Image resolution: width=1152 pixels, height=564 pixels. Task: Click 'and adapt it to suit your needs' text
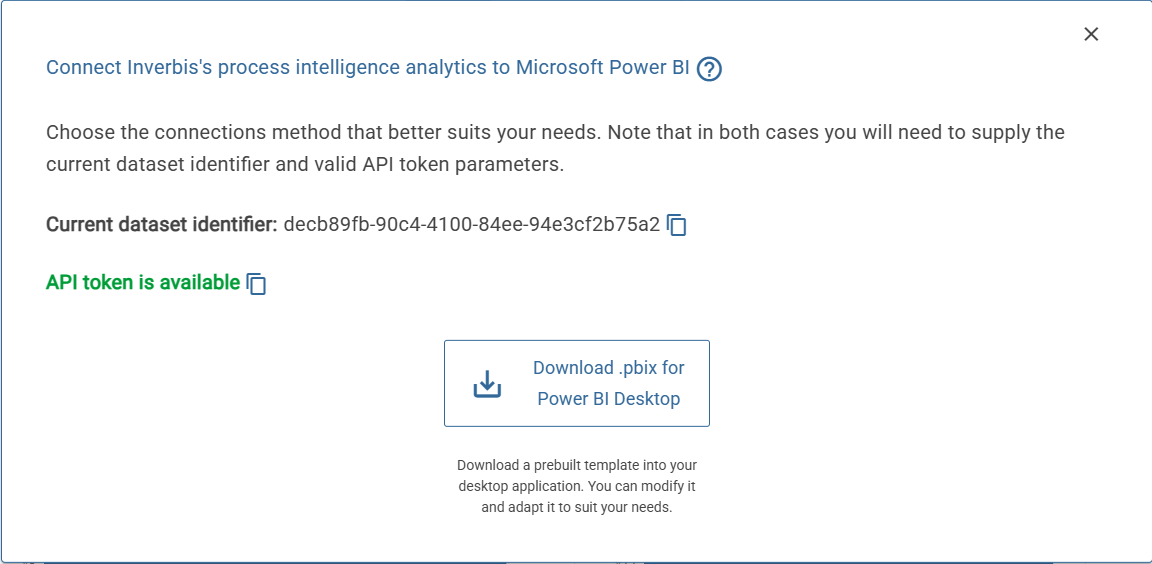(577, 507)
